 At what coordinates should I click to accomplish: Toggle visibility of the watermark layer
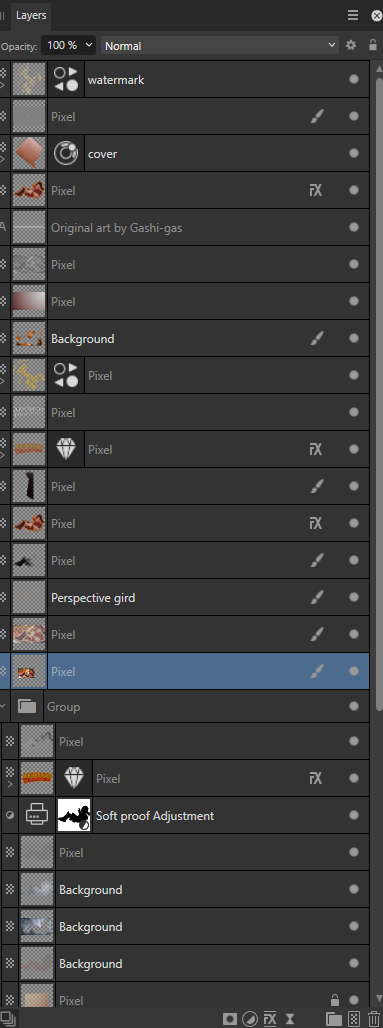[x=354, y=79]
